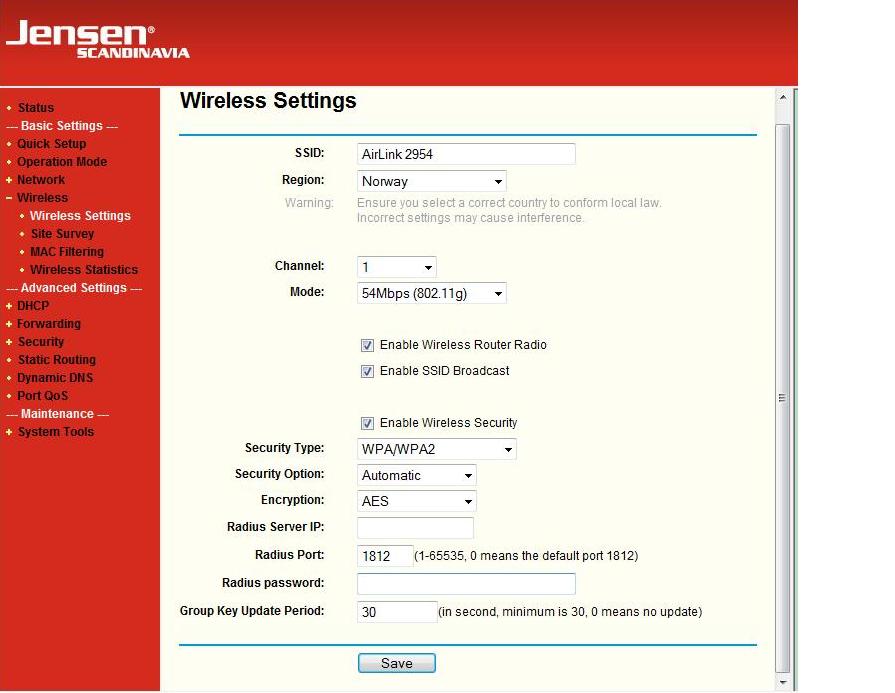This screenshot has height=693, width=895.
Task: Open Wireless Statistics
Action: (84, 269)
